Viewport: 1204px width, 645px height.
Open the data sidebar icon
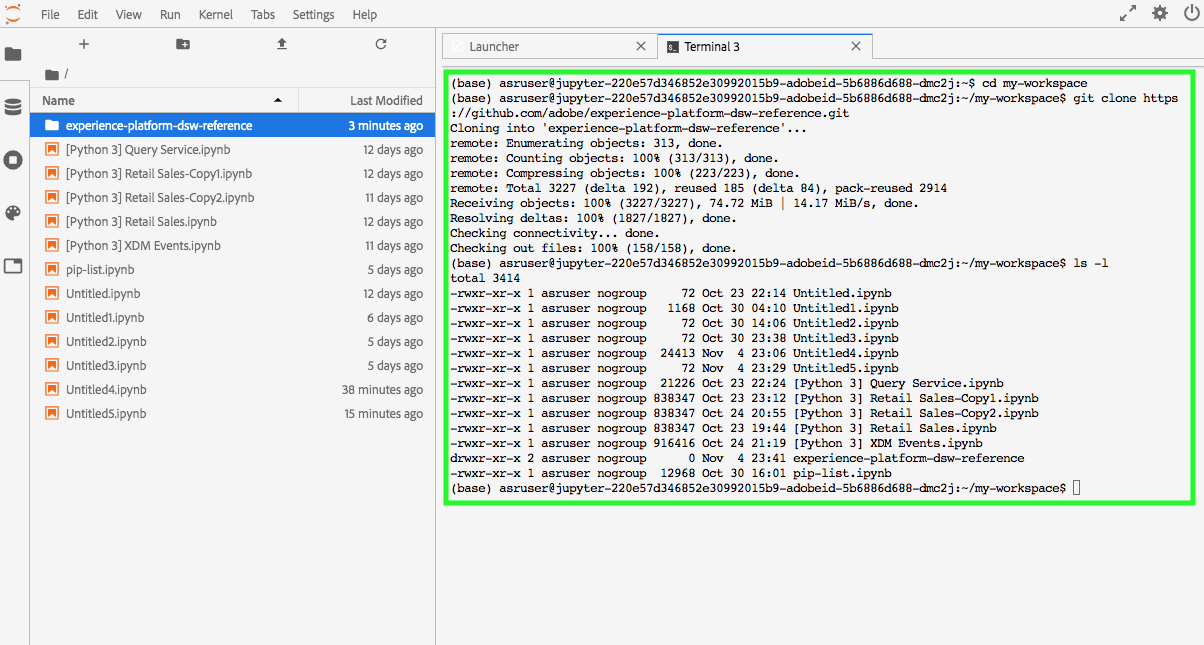13,107
